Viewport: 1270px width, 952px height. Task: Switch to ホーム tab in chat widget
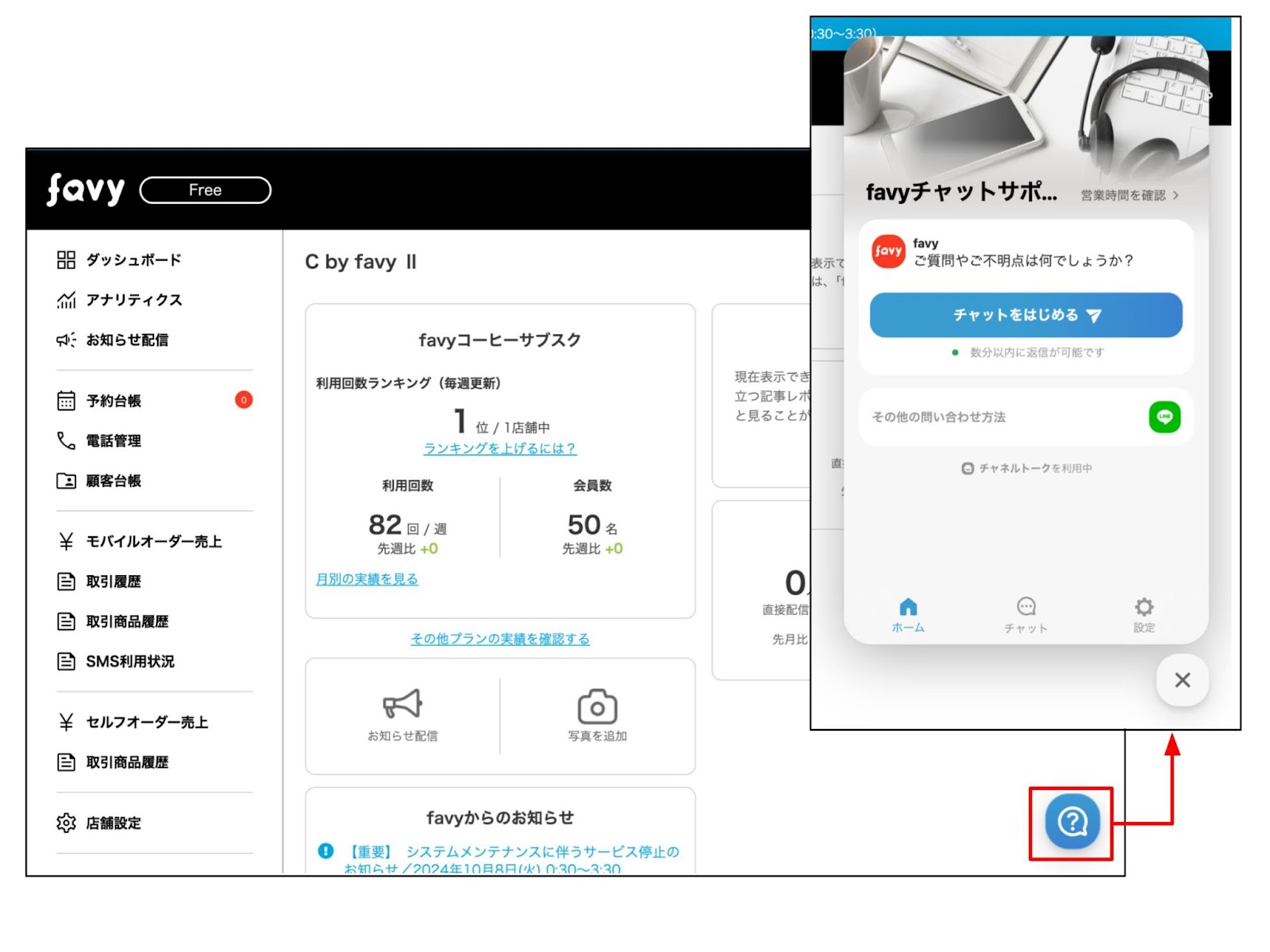click(908, 616)
